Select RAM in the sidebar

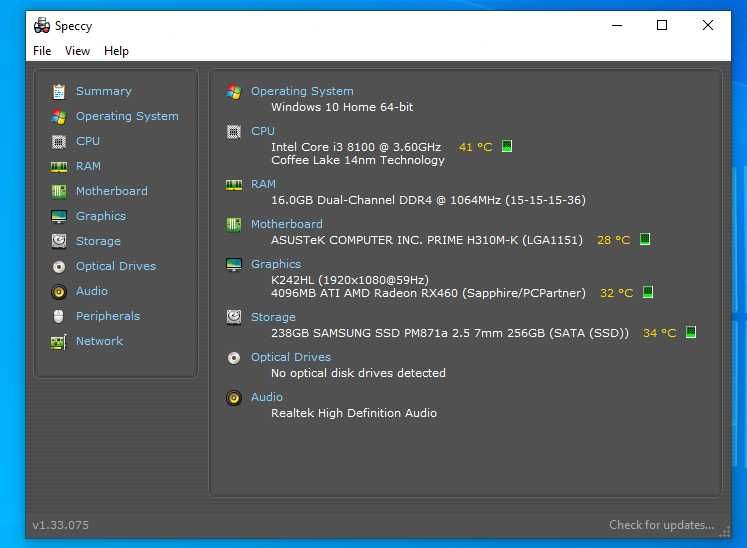point(88,166)
